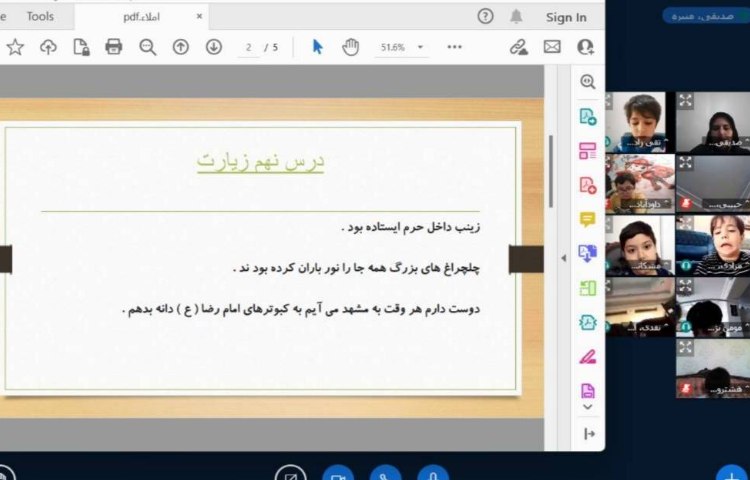Bookmark the file with the star icon
The image size is (750, 480).
(x=15, y=47)
